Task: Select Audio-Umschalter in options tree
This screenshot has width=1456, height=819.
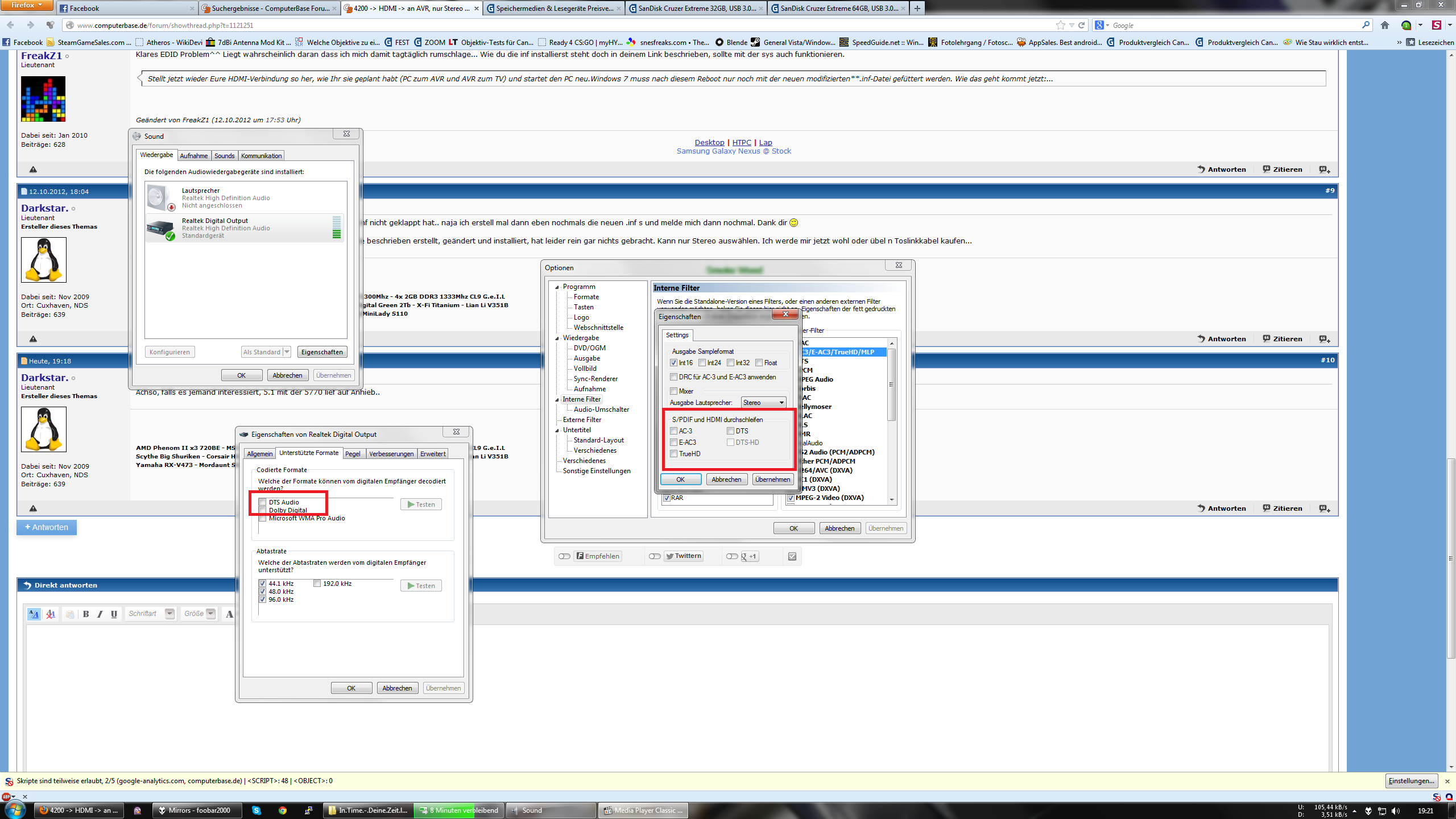Action: (601, 409)
